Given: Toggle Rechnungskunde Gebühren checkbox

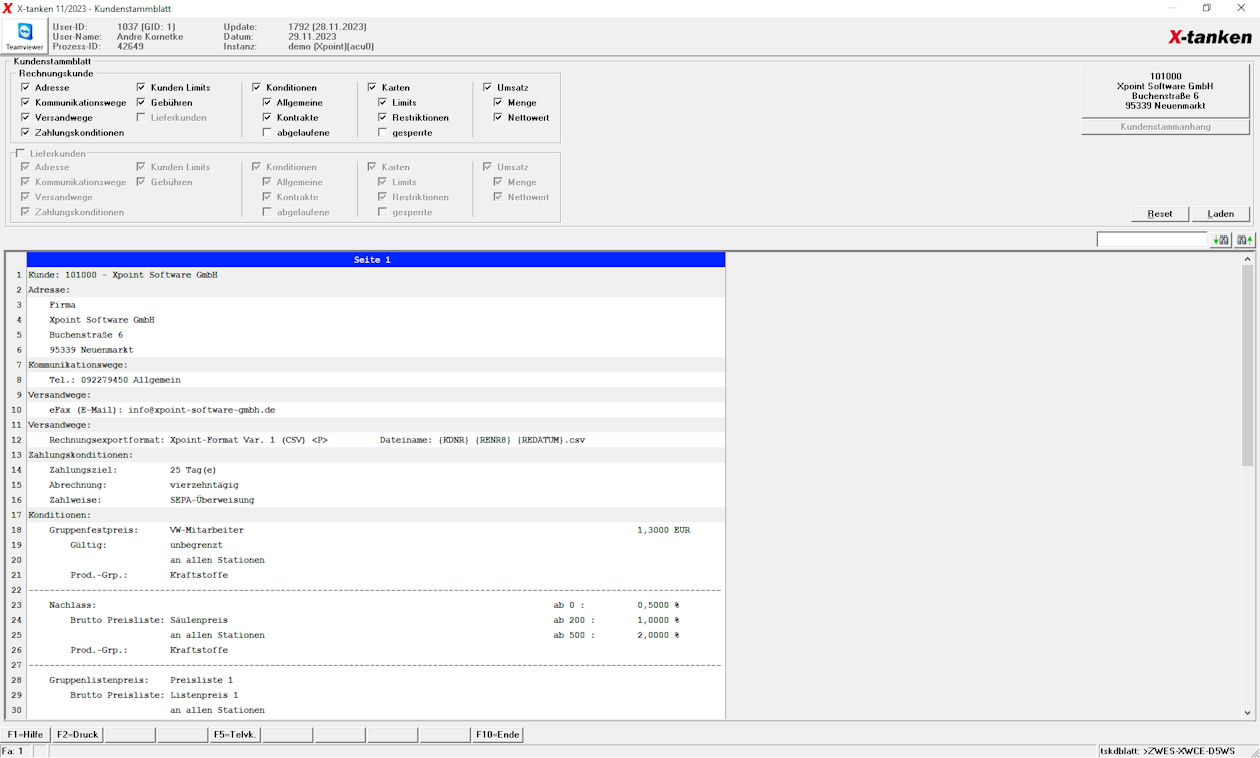Looking at the screenshot, I should 142,103.
